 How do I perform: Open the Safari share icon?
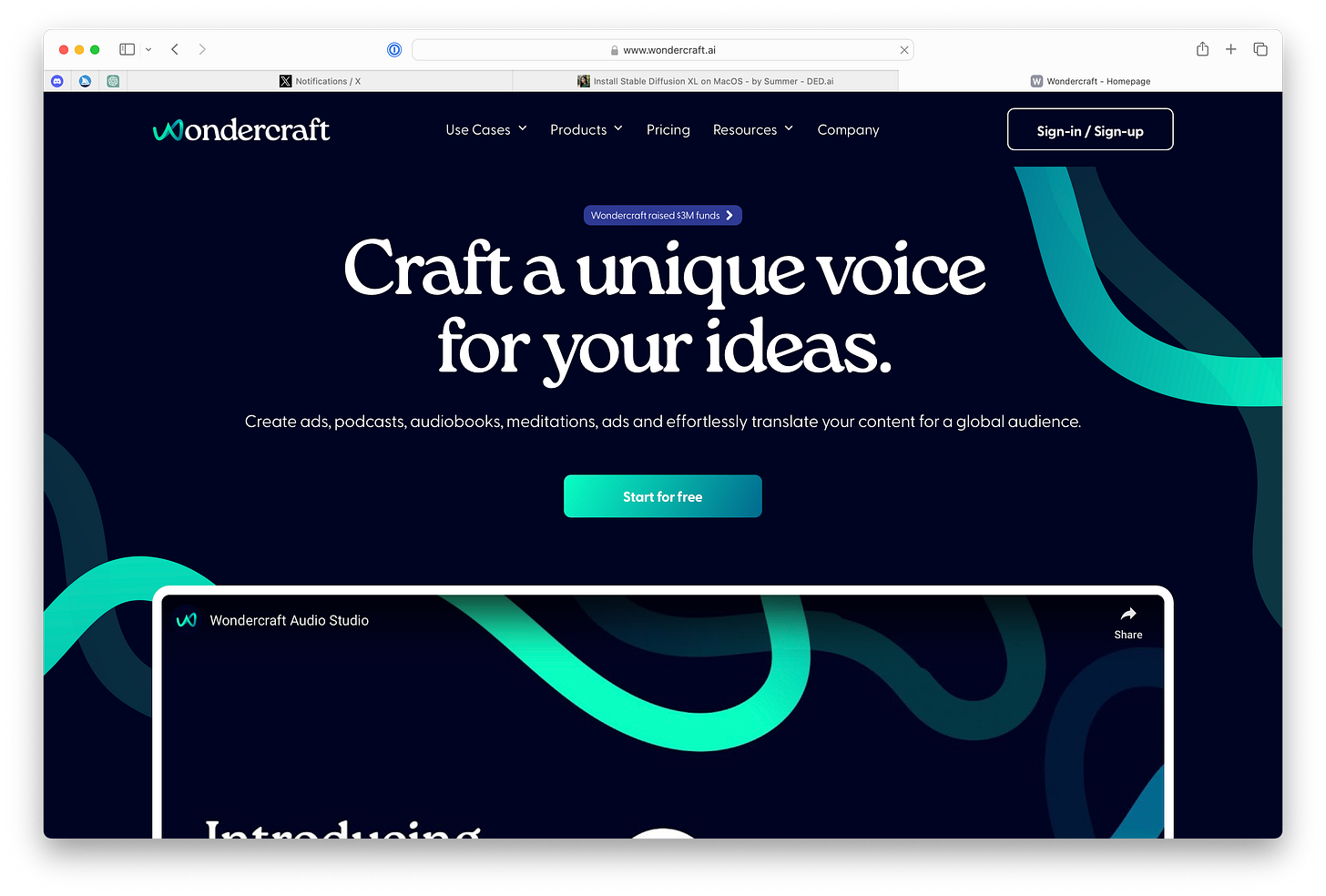[x=1202, y=49]
